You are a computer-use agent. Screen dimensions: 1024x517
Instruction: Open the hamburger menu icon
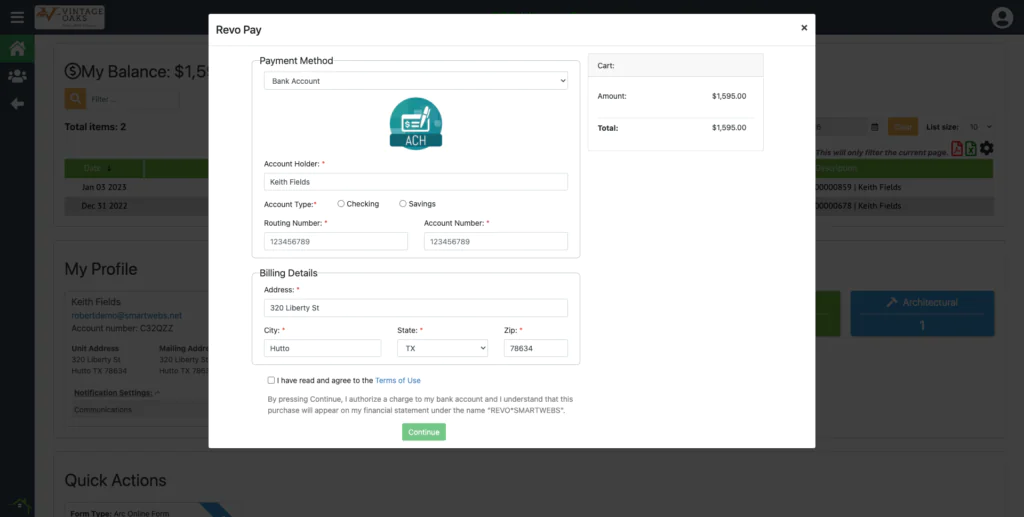click(17, 17)
